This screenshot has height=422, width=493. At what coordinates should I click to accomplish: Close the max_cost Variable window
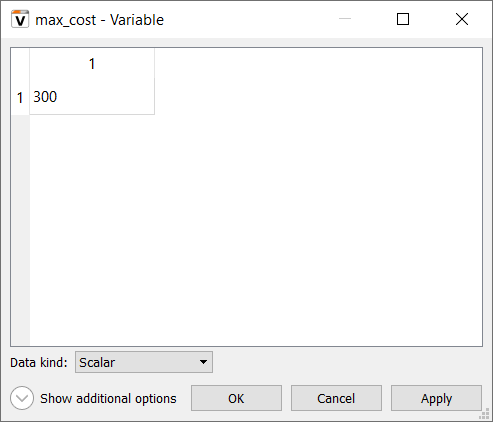pyautogui.click(x=462, y=19)
